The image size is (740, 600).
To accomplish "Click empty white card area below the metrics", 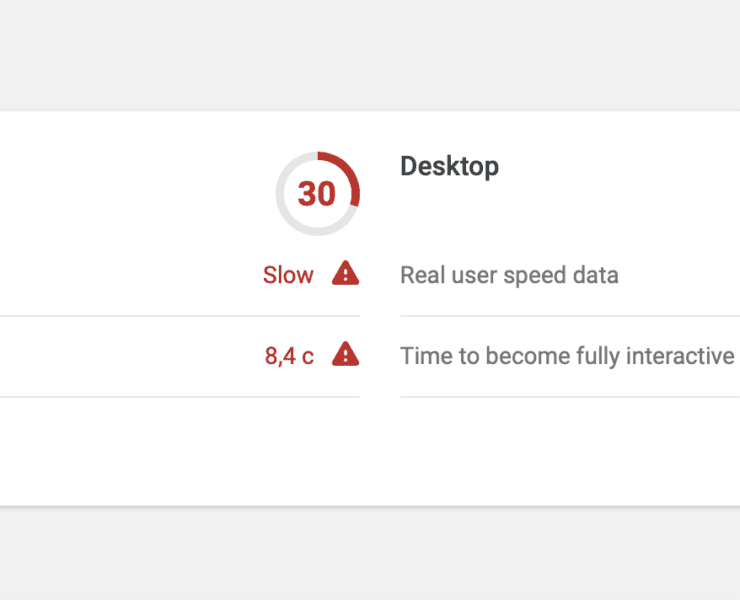I will click(370, 451).
